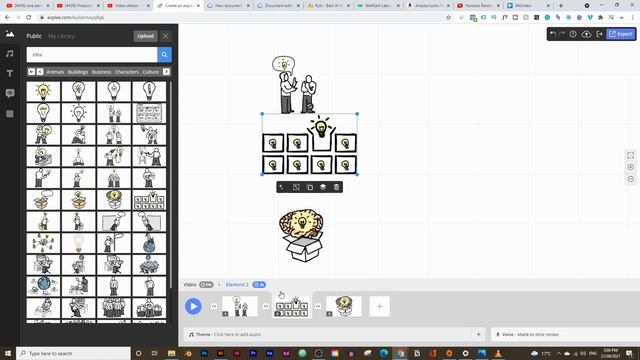Viewport: 640px width, 360px height.
Task: Click the exit icon in top toolbar
Action: point(599,34)
